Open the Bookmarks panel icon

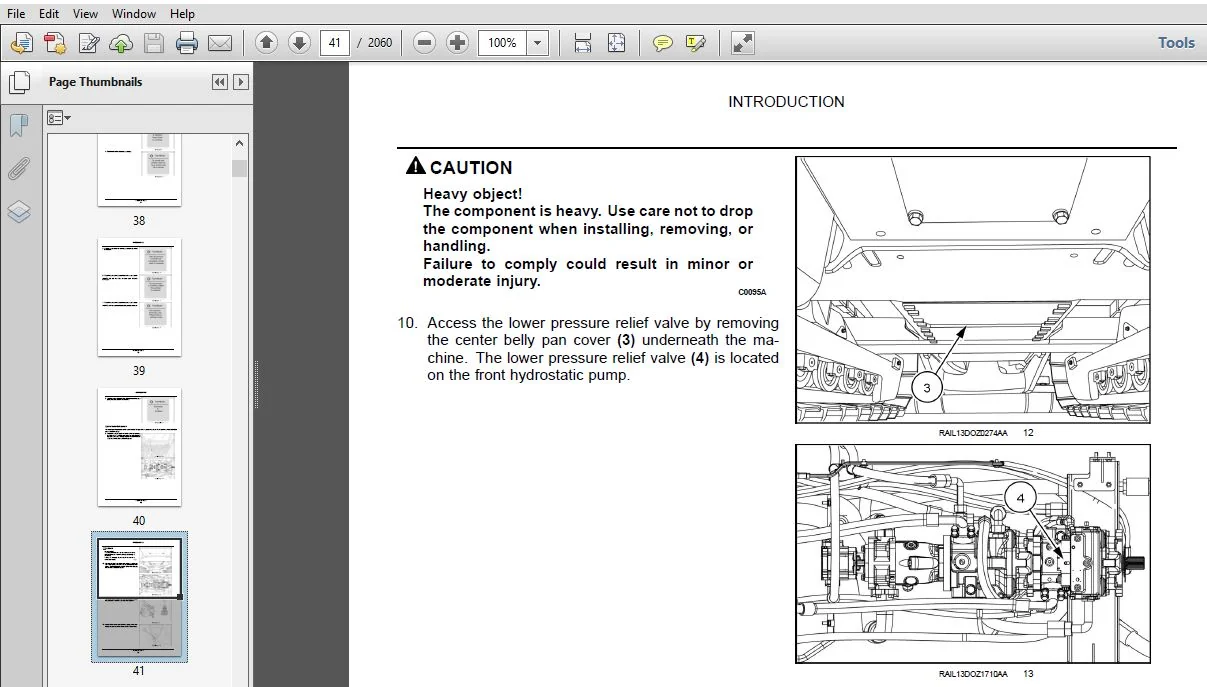coord(18,126)
